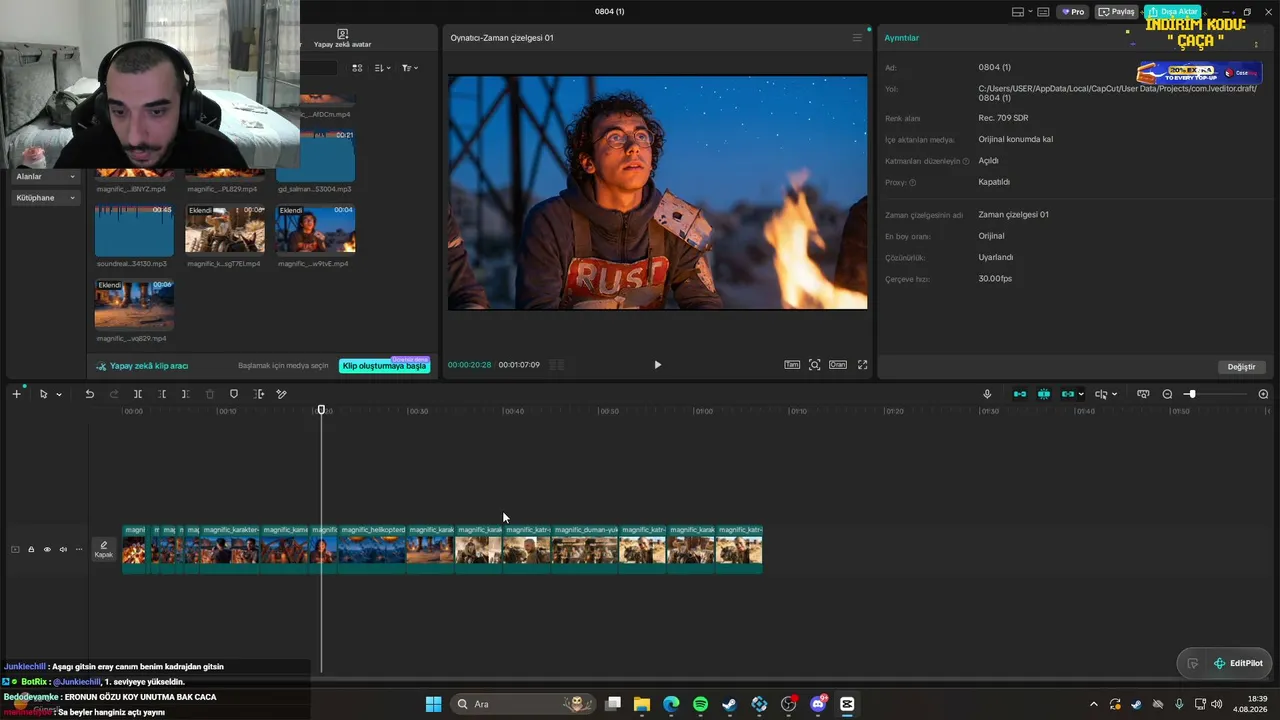The height and width of the screenshot is (720, 1280).
Task: Click the taskbar search box
Action: pyautogui.click(x=523, y=704)
